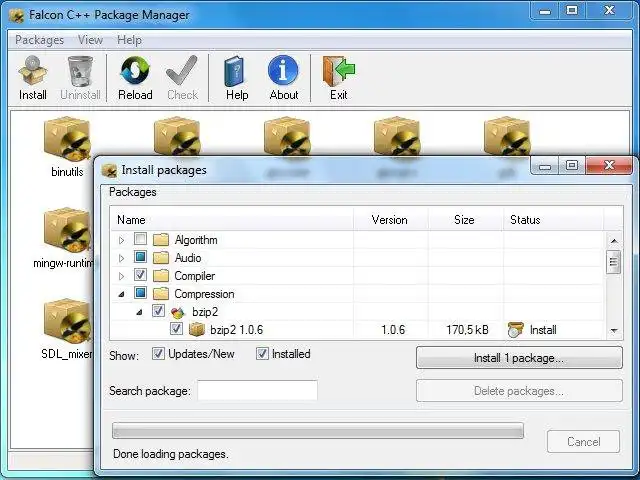Viewport: 640px width, 480px height.
Task: Click the Falcon C++ title bar app icon
Action: 17,16
